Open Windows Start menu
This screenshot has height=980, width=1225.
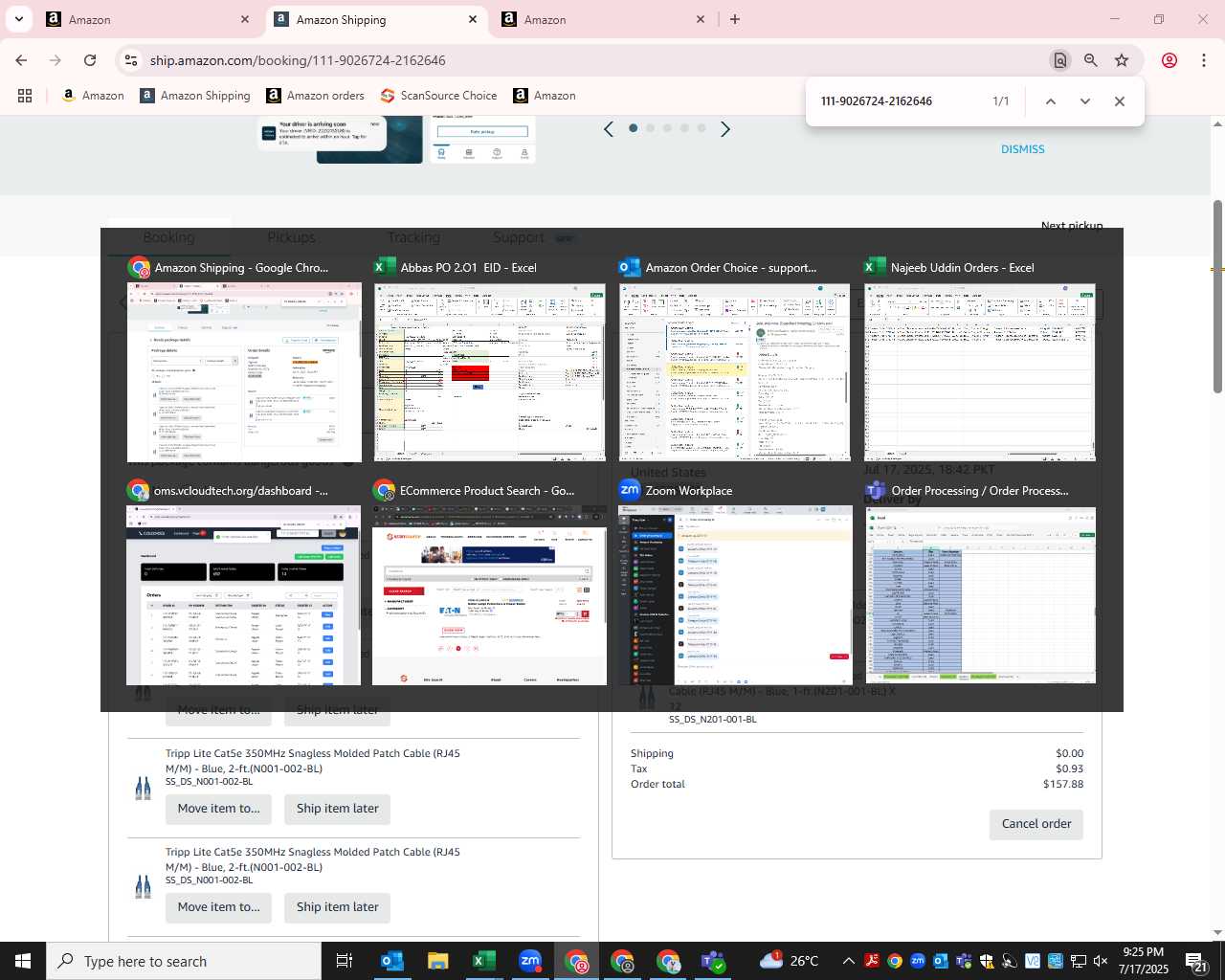pos(23,961)
